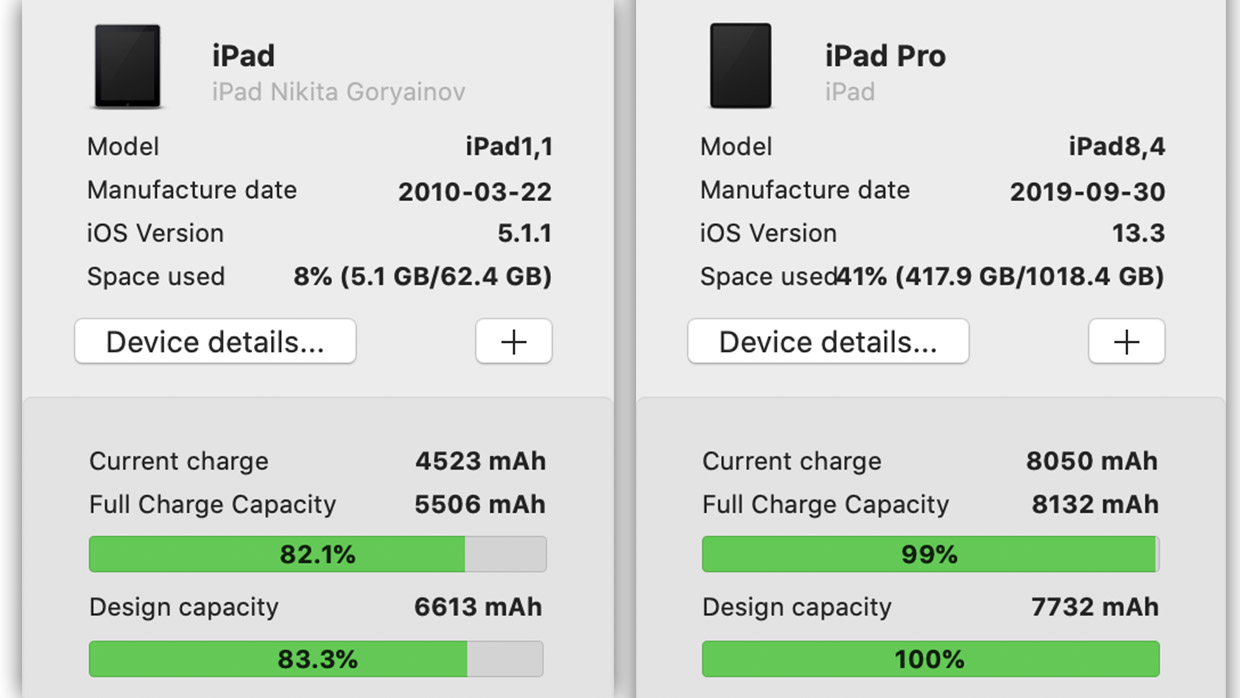Select the 2010-03-22 manufacture date
1240x698 pixels.
(x=475, y=191)
